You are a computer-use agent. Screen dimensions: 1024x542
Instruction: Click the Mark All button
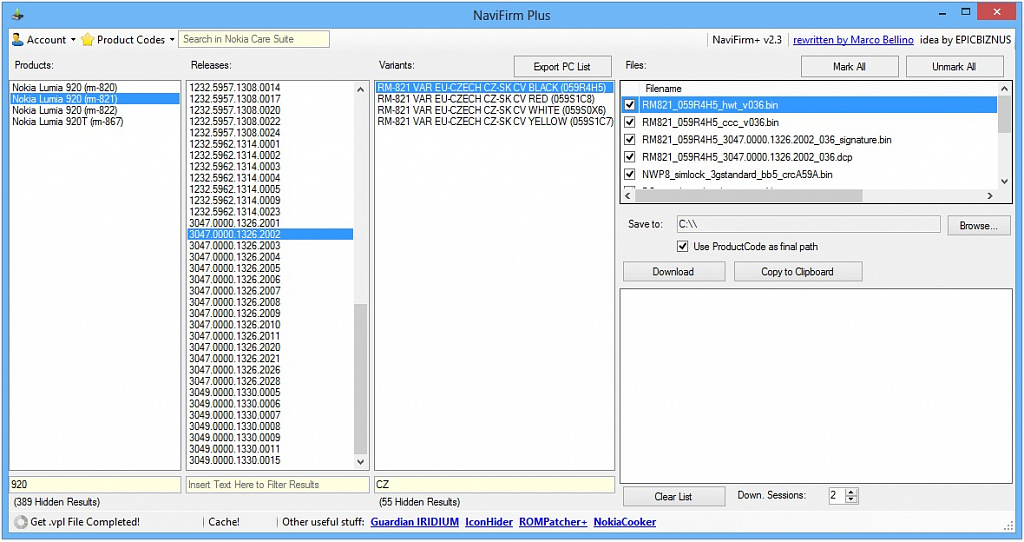tap(849, 67)
